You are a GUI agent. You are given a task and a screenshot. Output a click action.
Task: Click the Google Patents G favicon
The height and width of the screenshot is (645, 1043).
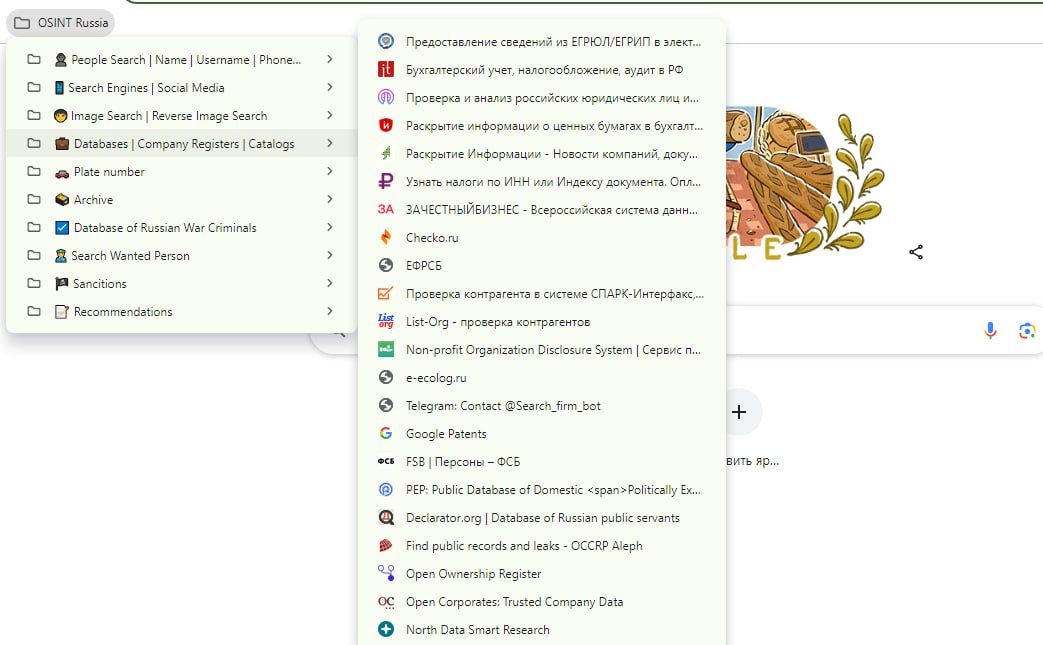pos(386,434)
